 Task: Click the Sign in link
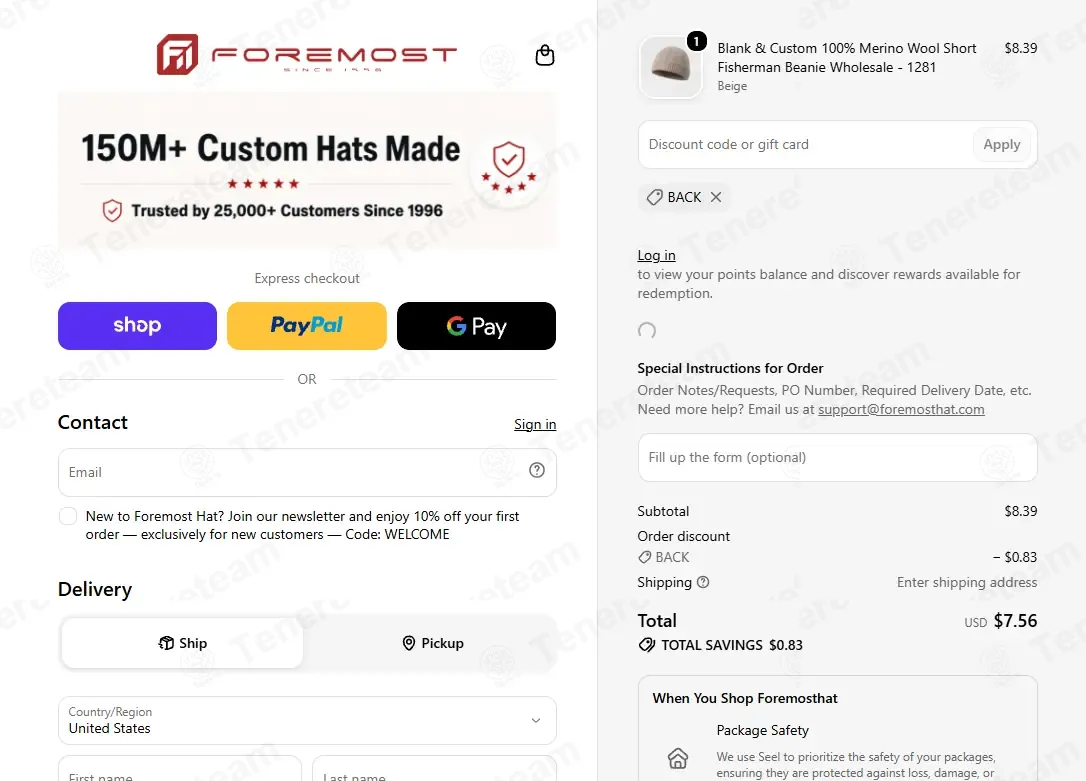[535, 424]
